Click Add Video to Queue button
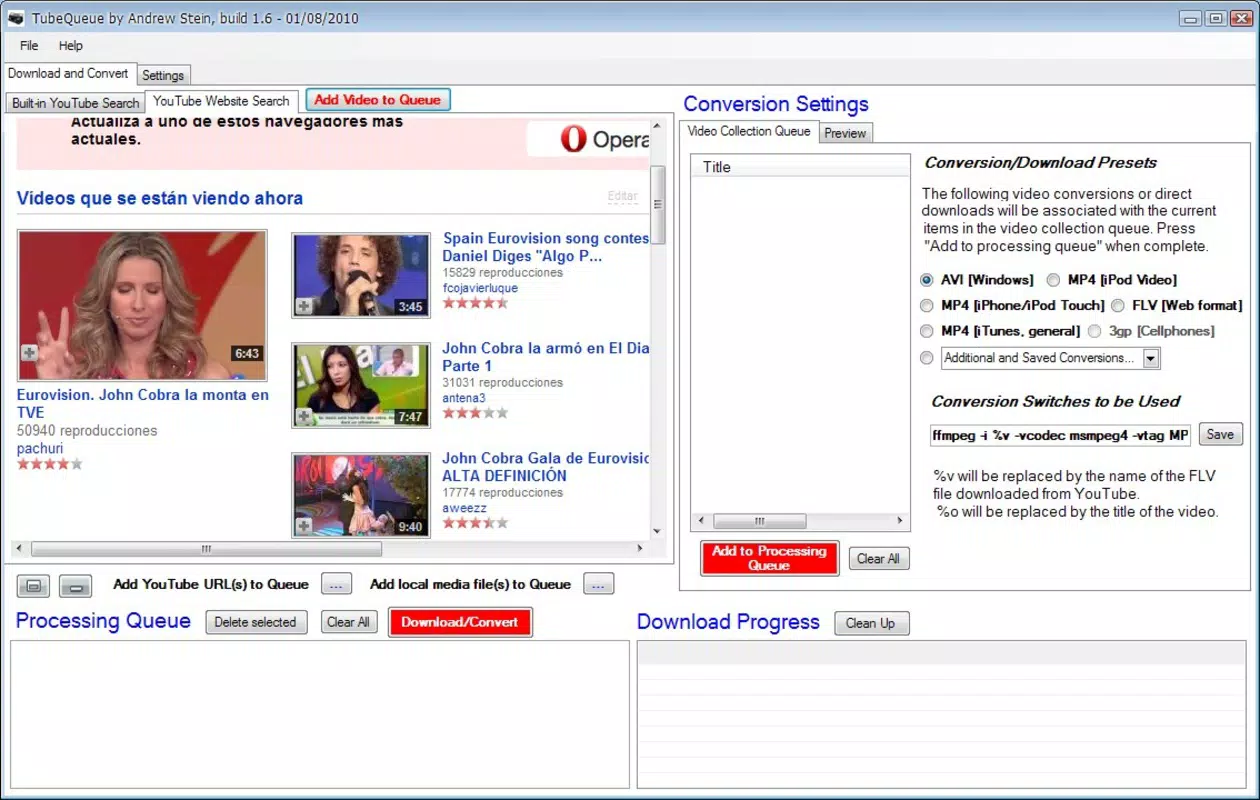This screenshot has height=800, width=1260. coord(378,99)
